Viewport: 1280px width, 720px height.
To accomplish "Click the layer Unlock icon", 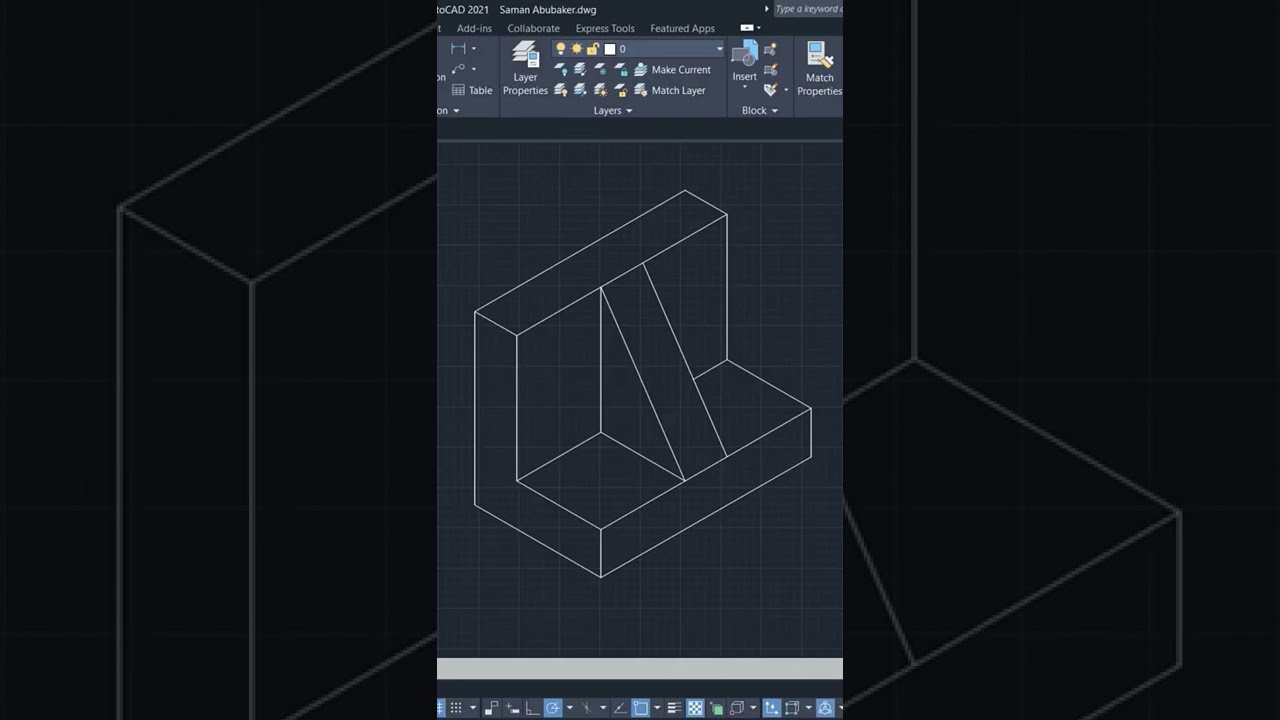I will tap(621, 90).
